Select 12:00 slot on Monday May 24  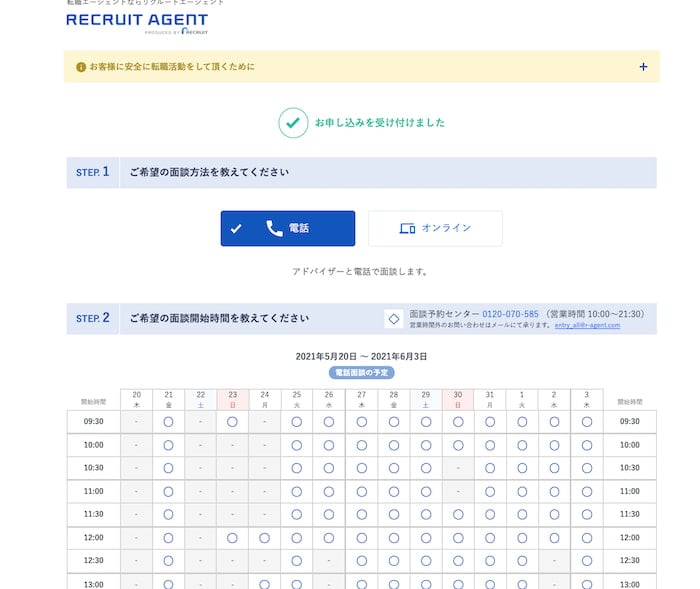[x=264, y=538]
